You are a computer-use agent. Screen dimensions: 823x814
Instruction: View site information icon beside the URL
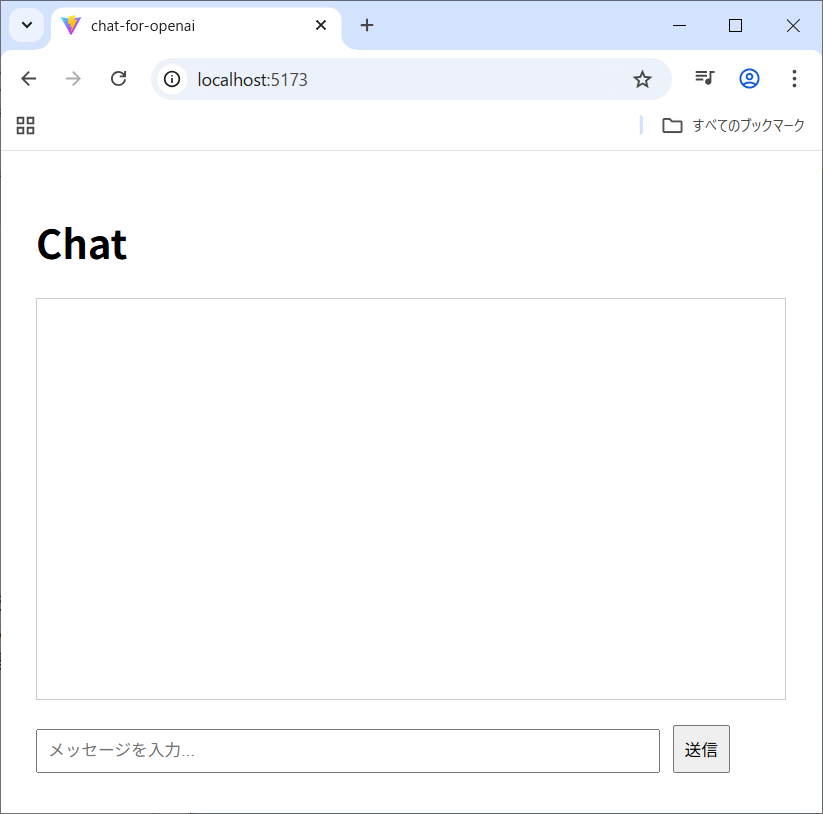172,79
